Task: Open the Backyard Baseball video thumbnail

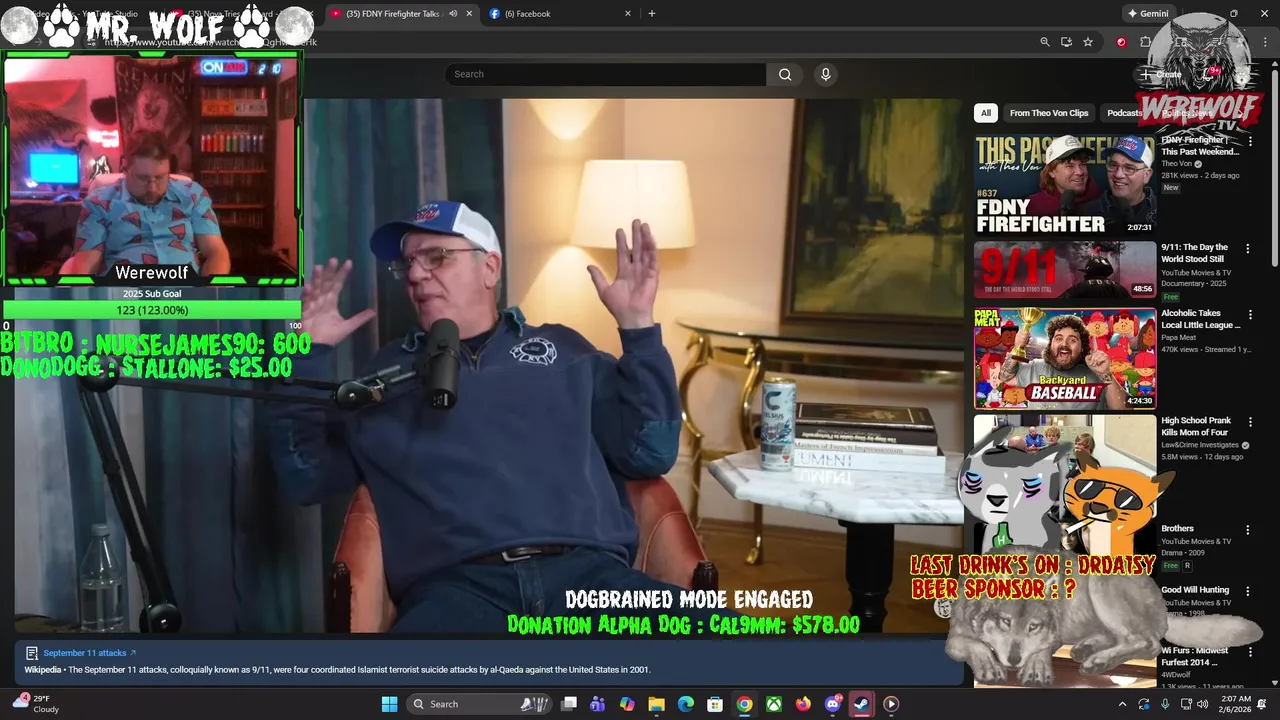Action: point(1065,358)
